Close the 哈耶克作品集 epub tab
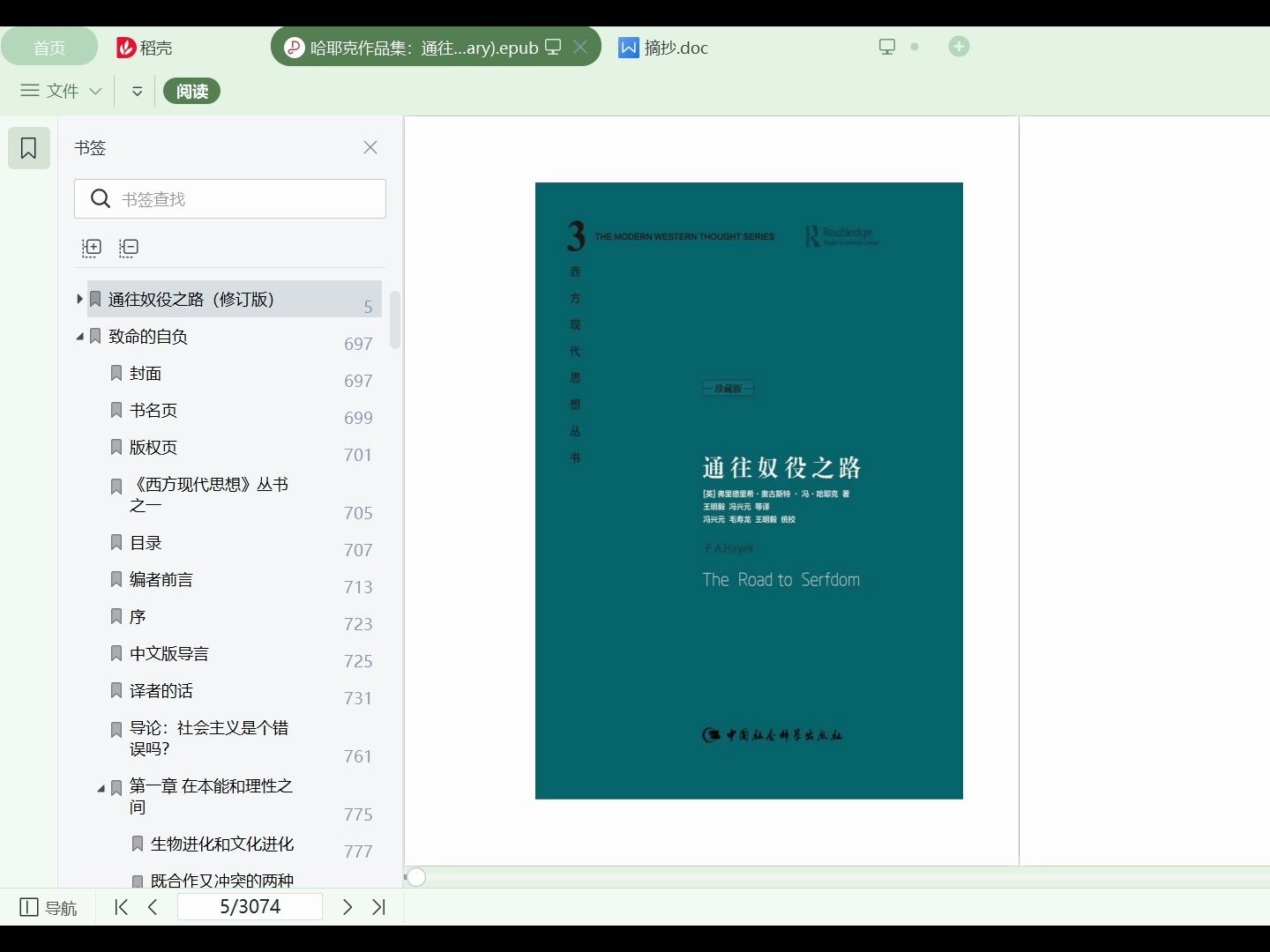 (580, 47)
